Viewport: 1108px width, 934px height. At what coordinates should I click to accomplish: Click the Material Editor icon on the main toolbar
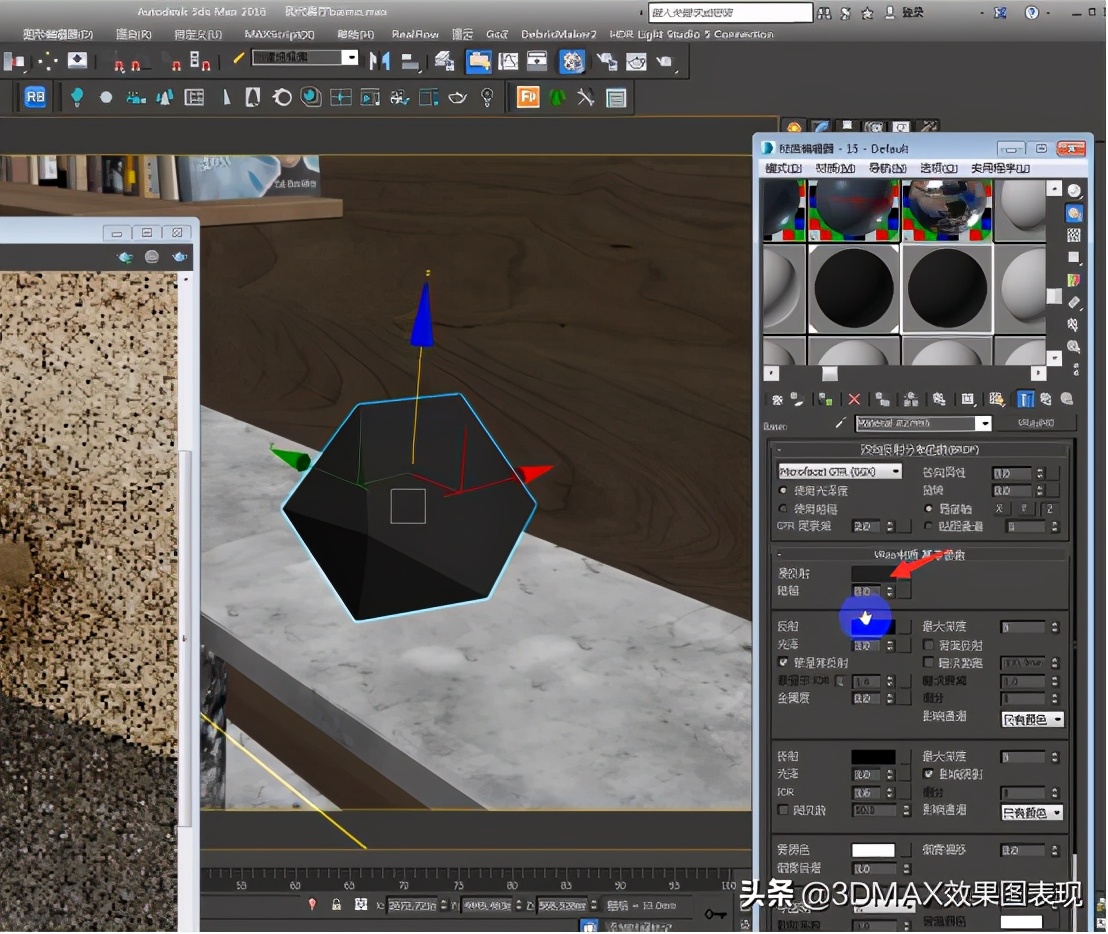tap(572, 61)
